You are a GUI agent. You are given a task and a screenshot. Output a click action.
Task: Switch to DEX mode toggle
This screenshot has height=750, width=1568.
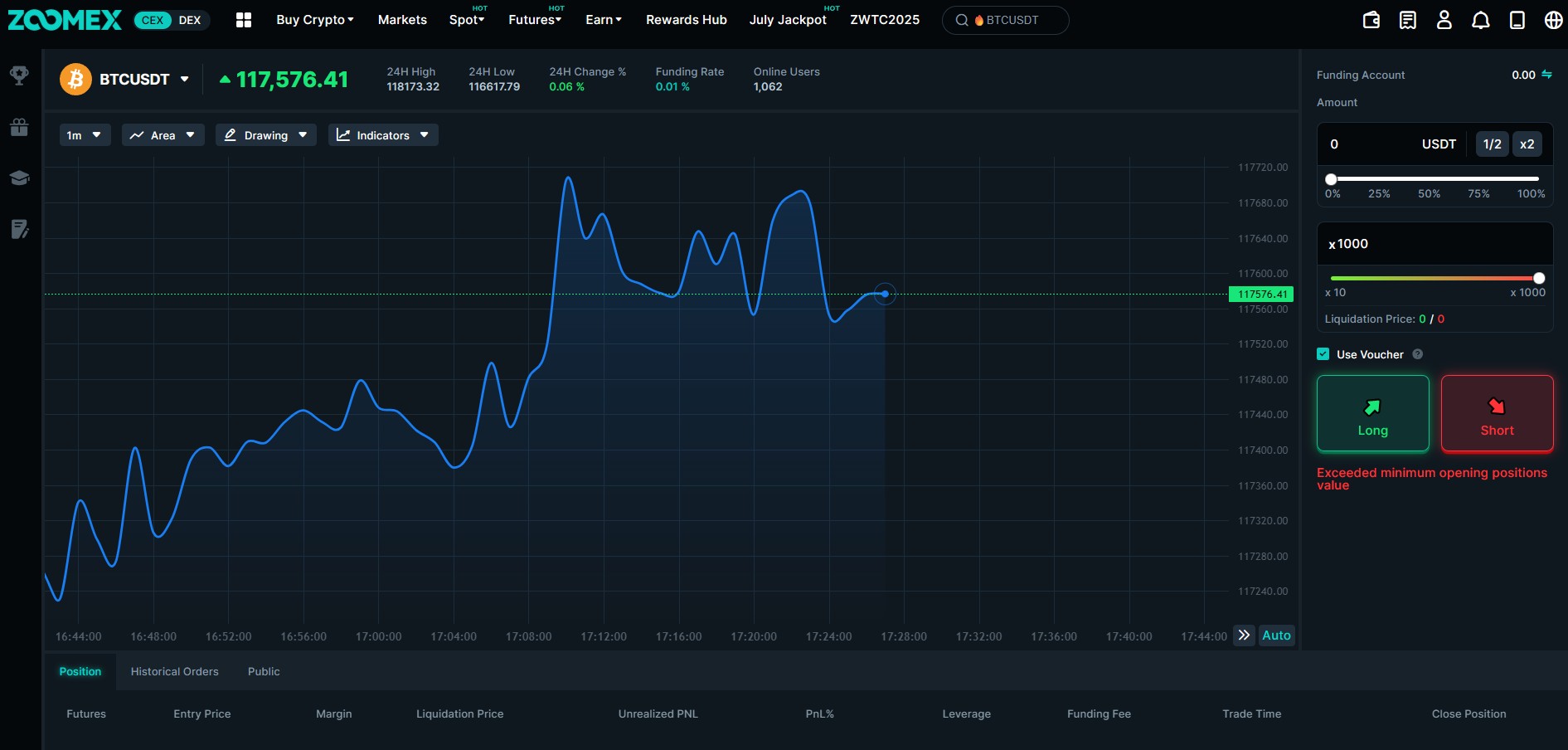point(190,20)
